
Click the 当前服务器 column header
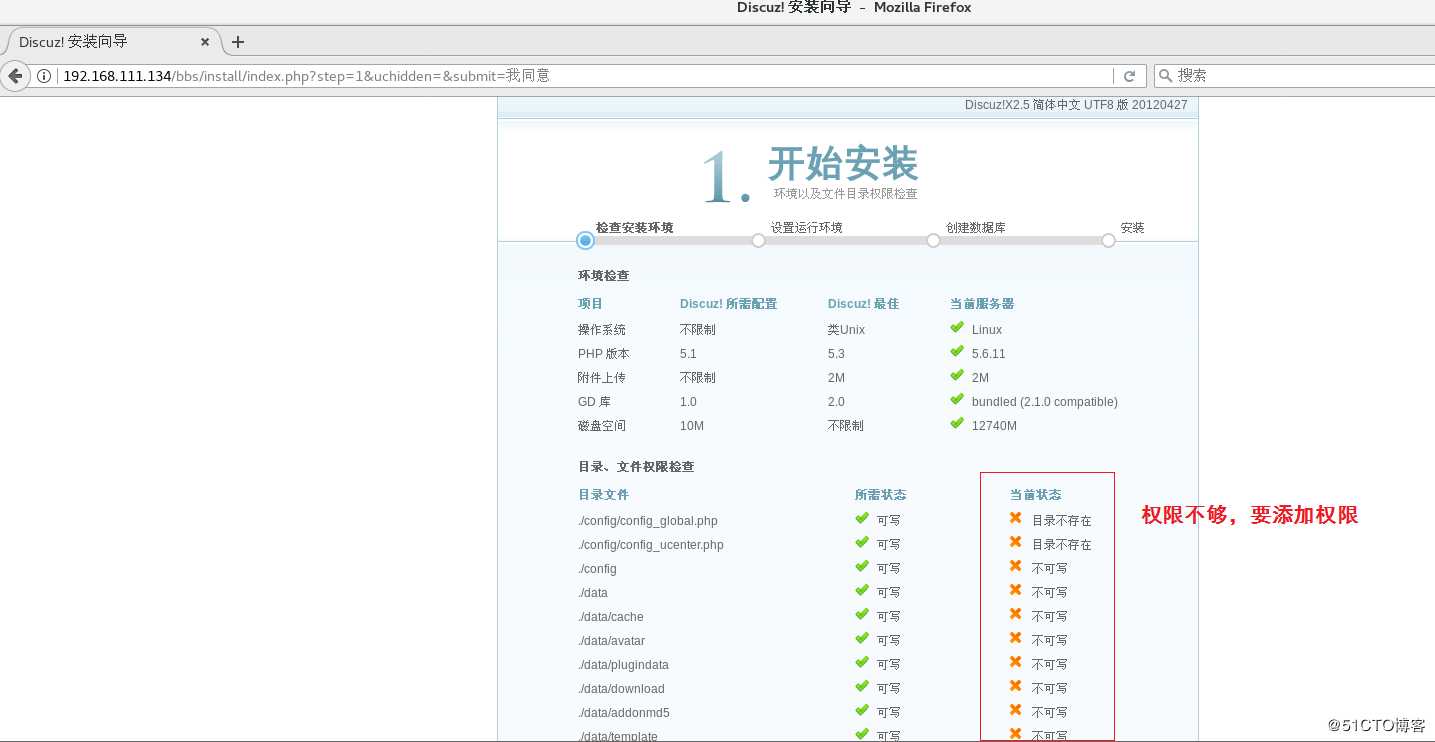(982, 304)
